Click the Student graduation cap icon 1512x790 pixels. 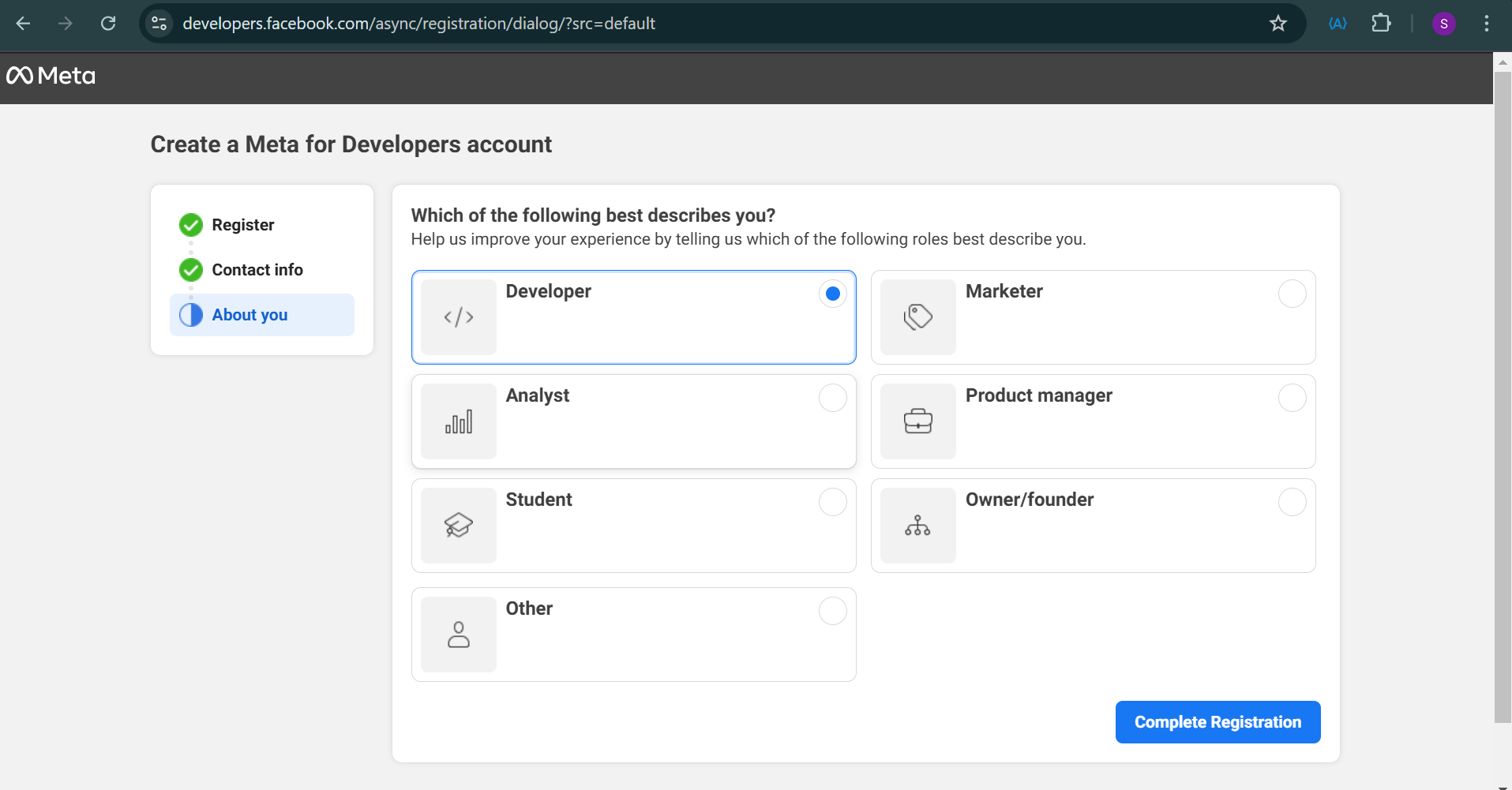(458, 526)
